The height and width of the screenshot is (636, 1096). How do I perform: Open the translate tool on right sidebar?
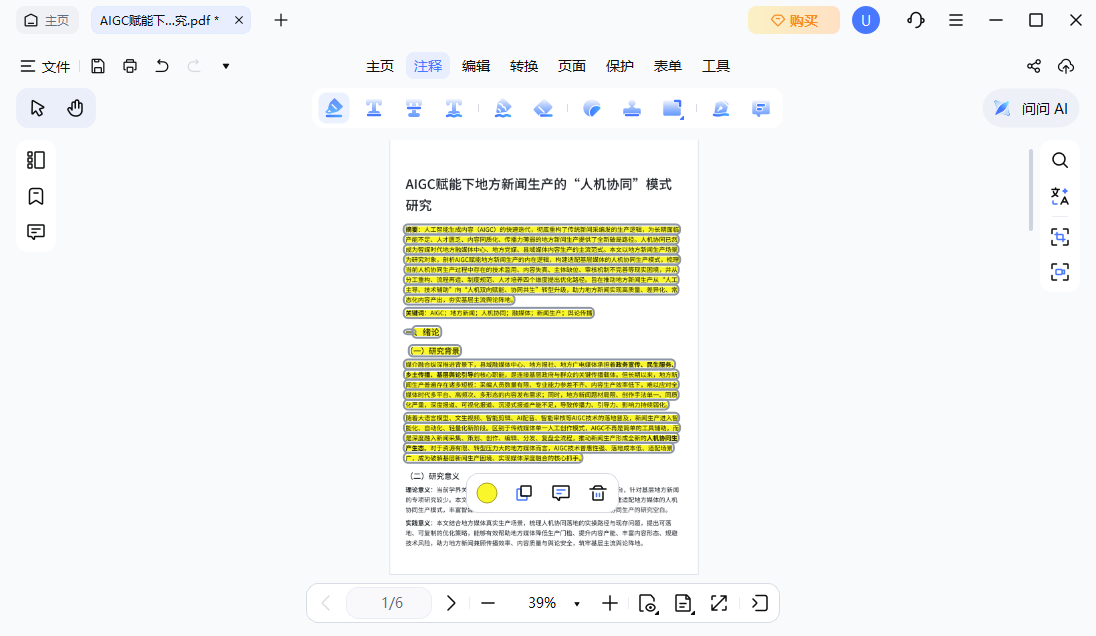[x=1060, y=196]
